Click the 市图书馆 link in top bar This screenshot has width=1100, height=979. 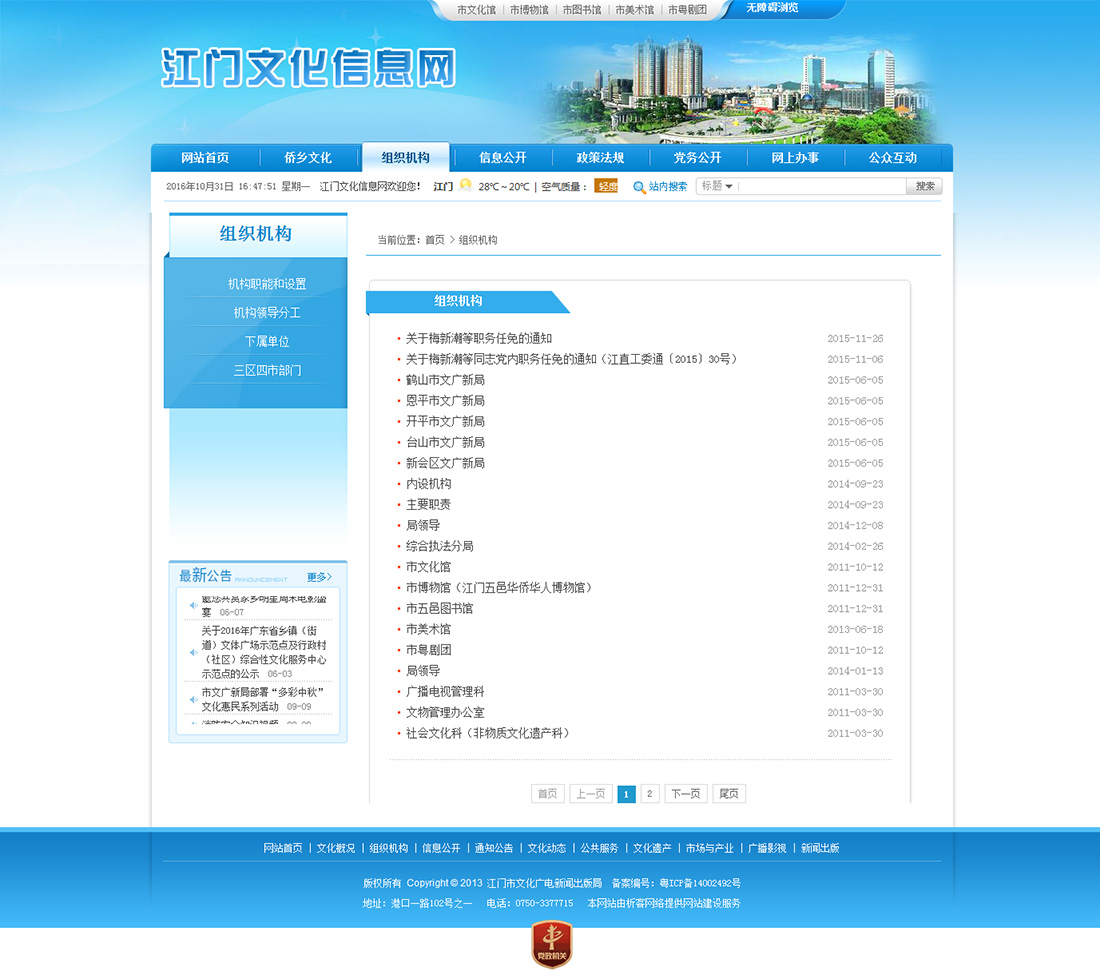pyautogui.click(x=581, y=10)
